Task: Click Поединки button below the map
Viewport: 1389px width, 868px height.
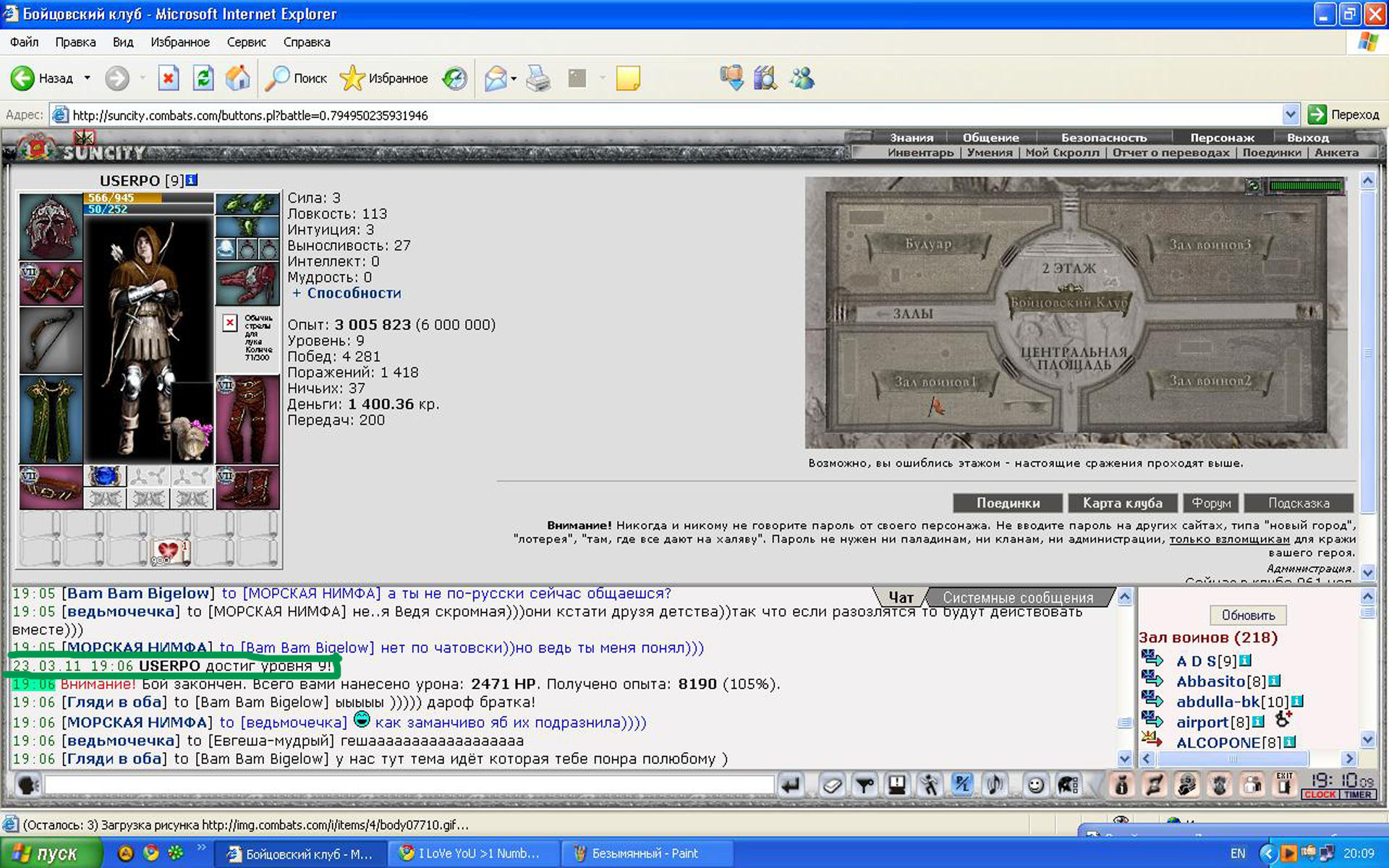Action: coord(1008,503)
